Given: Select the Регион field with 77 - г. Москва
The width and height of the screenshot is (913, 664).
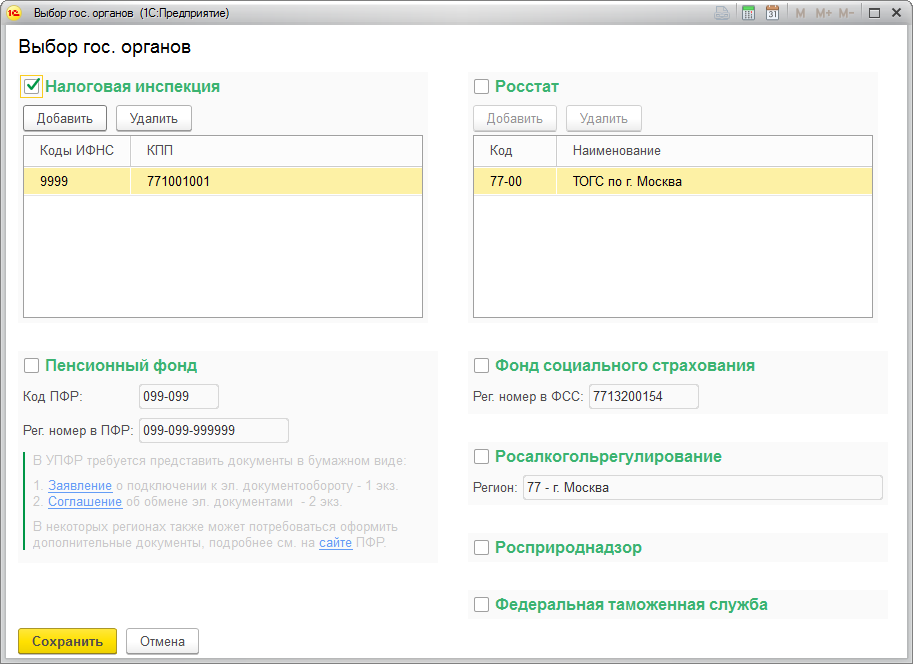Looking at the screenshot, I should pyautogui.click(x=702, y=488).
